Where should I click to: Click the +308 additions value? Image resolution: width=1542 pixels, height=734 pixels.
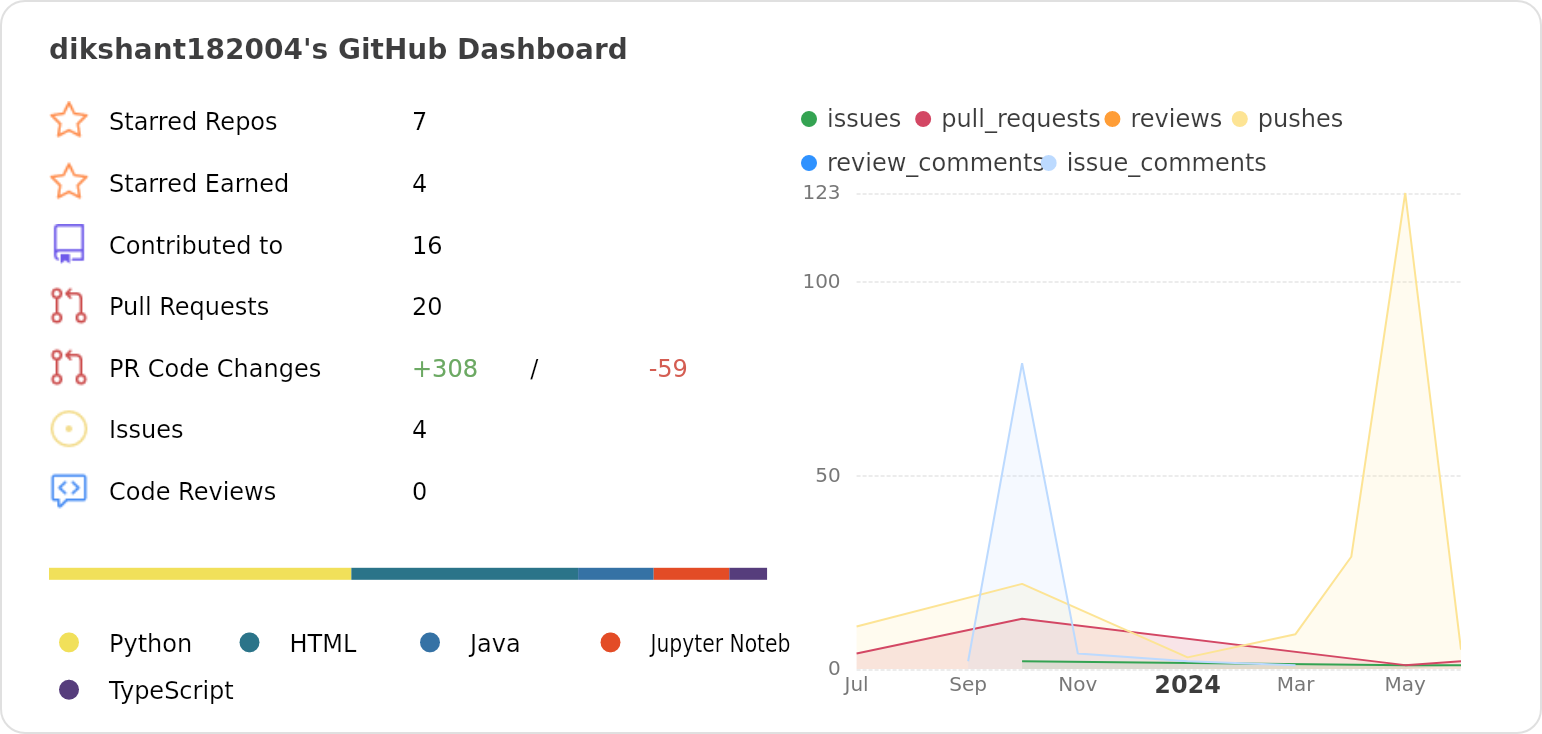(445, 369)
